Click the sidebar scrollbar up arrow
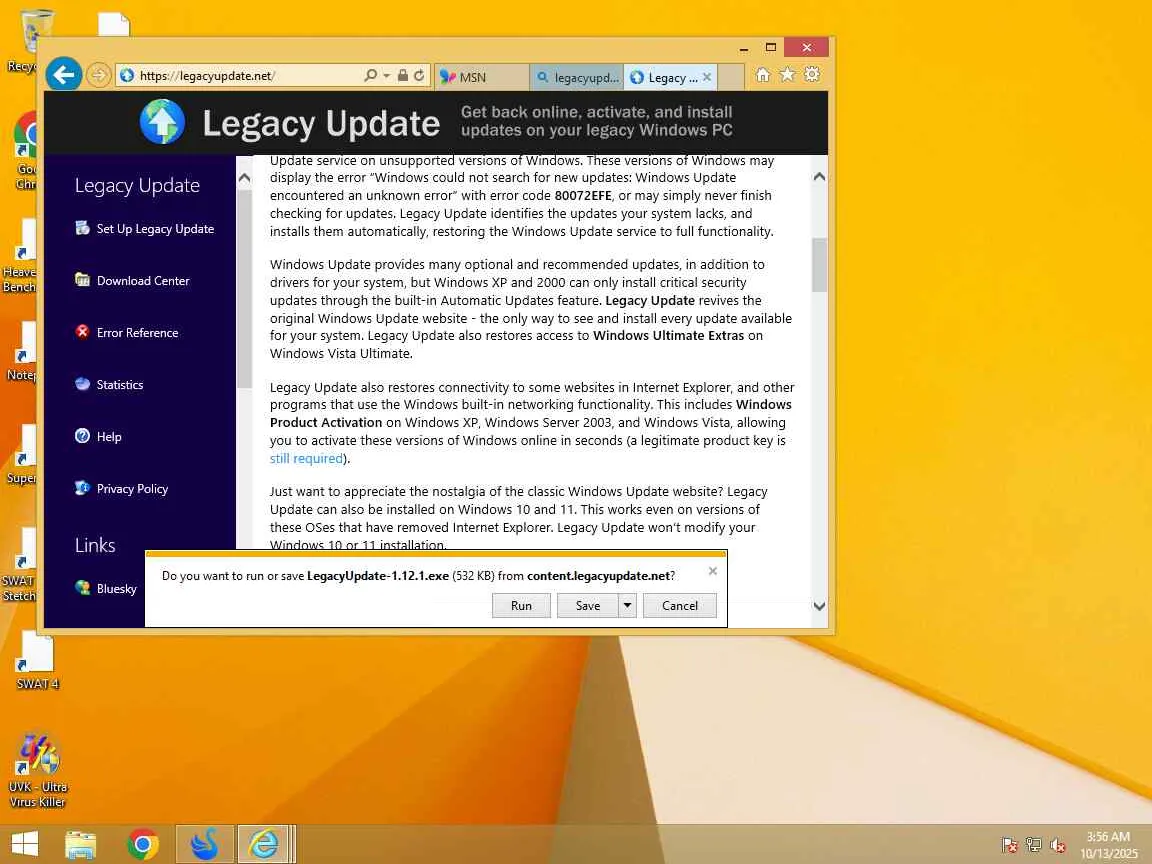The image size is (1152, 864). pos(245,179)
